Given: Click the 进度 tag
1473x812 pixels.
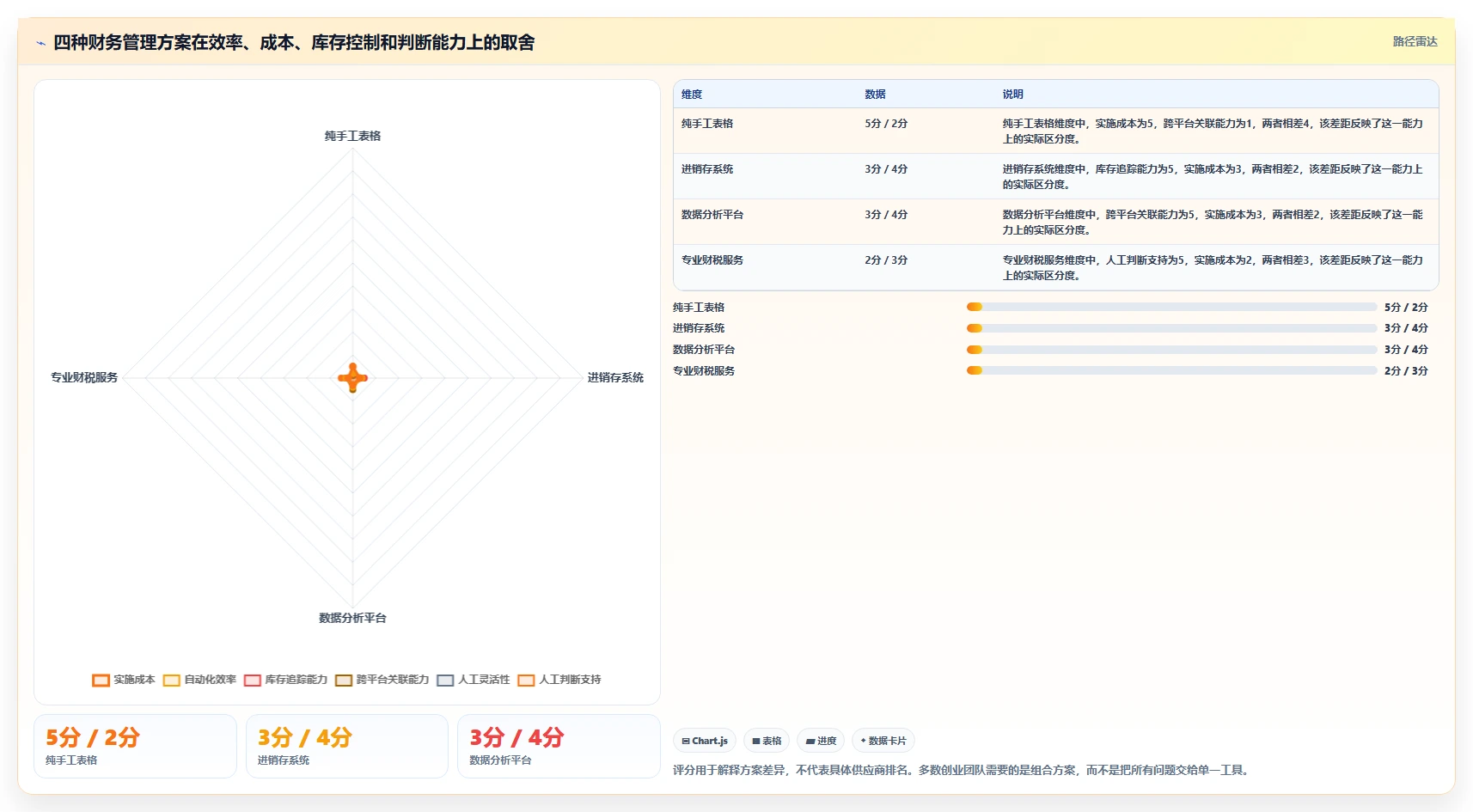Looking at the screenshot, I should [x=821, y=741].
